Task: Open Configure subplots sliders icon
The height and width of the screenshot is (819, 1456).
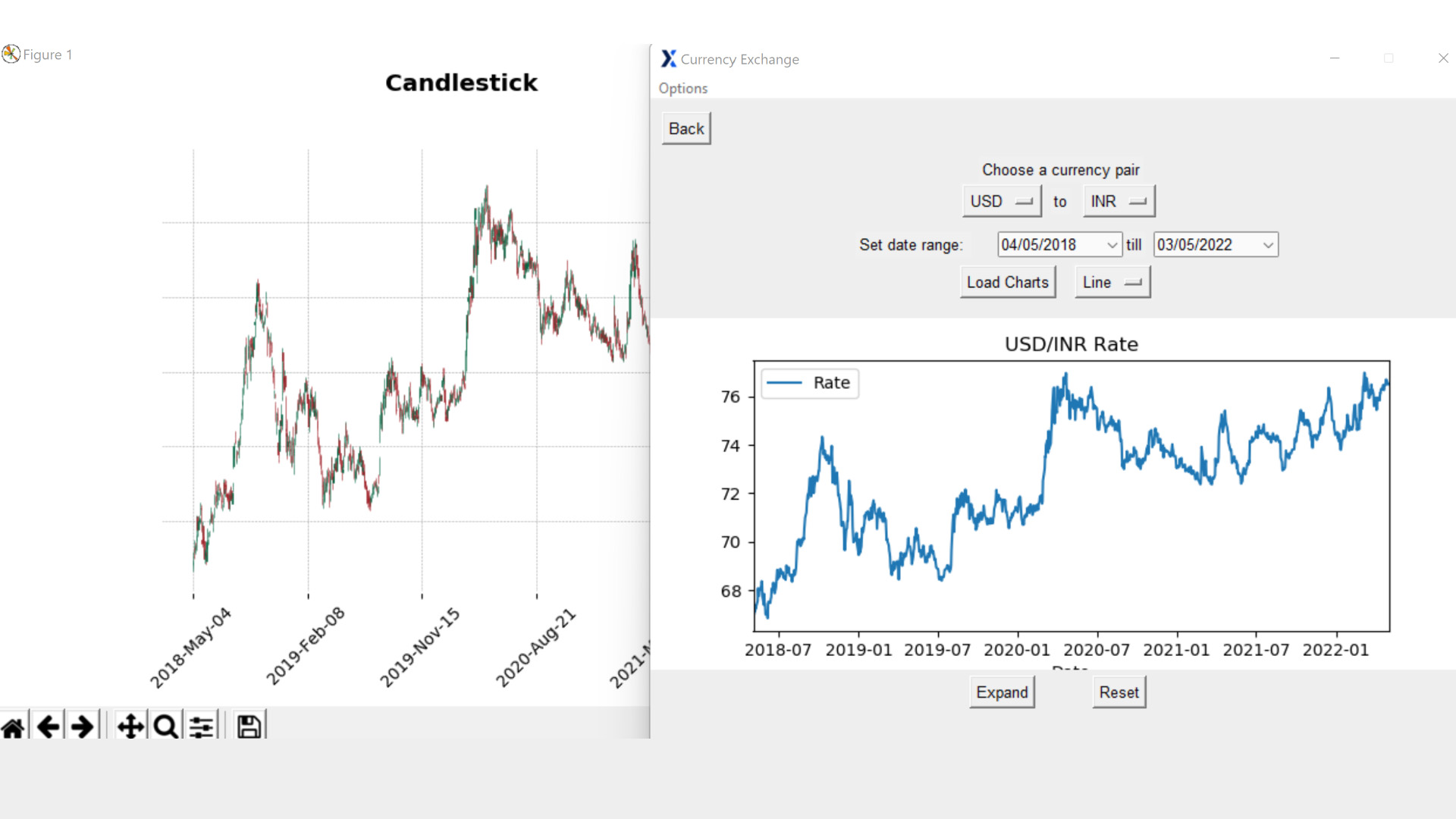Action: 201,726
